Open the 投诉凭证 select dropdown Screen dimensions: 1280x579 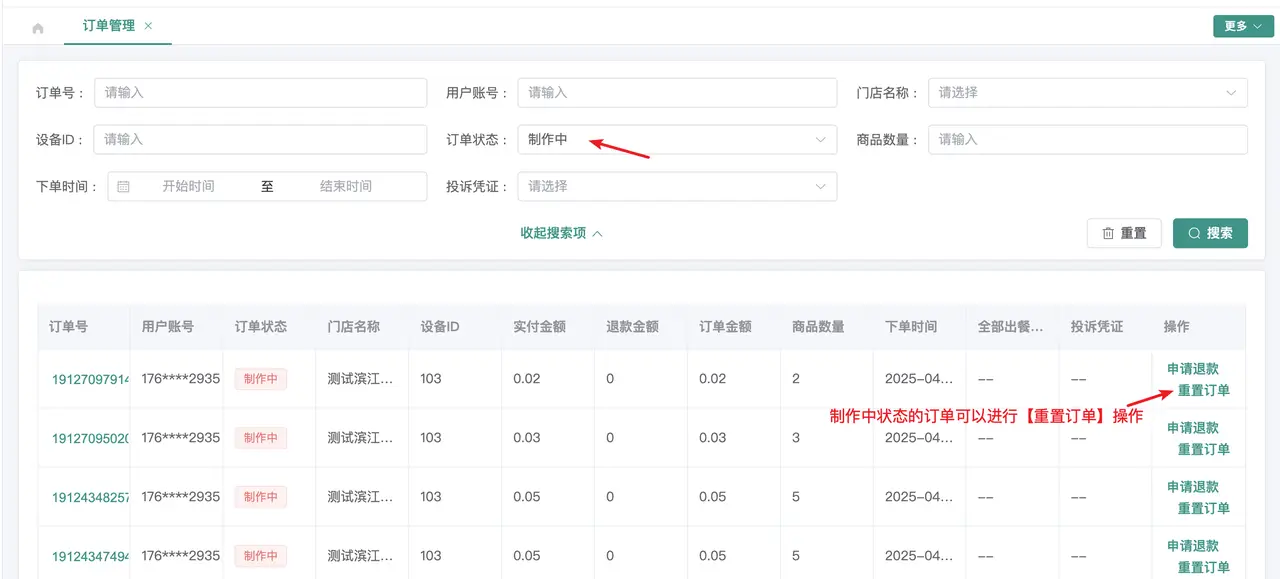pos(677,186)
